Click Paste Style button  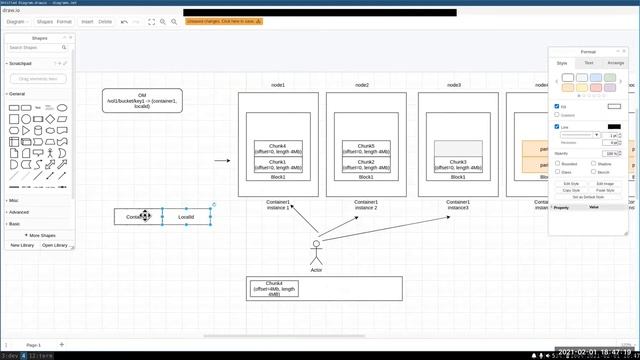tap(605, 190)
